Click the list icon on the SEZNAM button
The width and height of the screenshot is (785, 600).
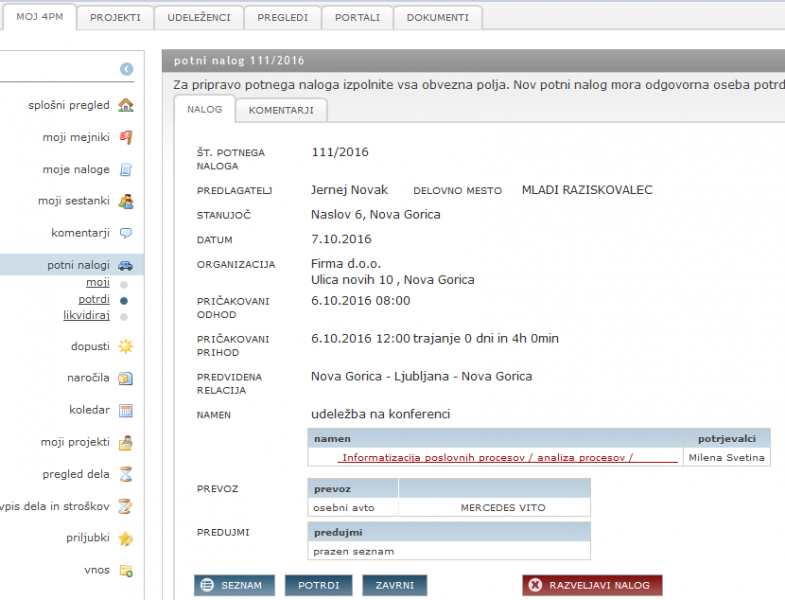(x=207, y=585)
